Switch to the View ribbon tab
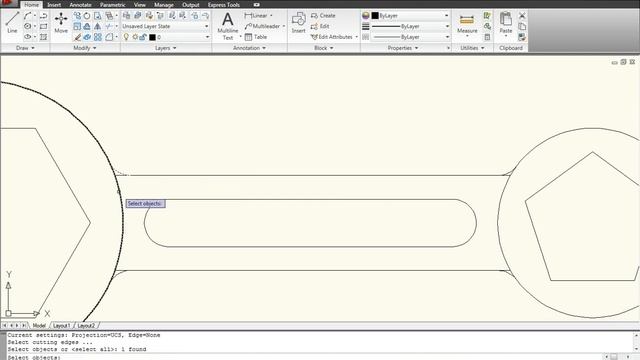Screen dimensions: 640x360 tap(140, 5)
